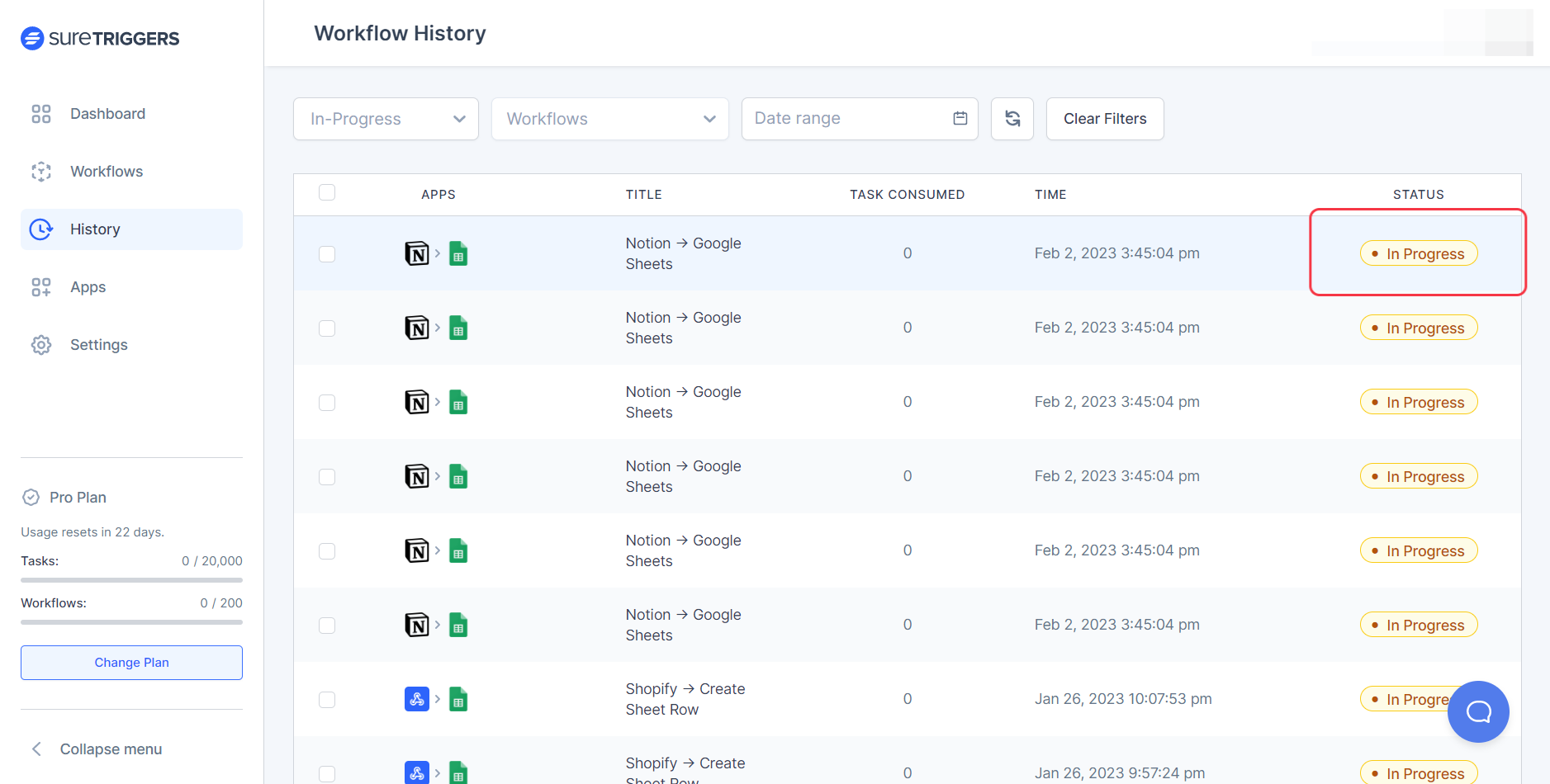
Task: Click the Workflows sidebar icon
Action: [x=41, y=172]
